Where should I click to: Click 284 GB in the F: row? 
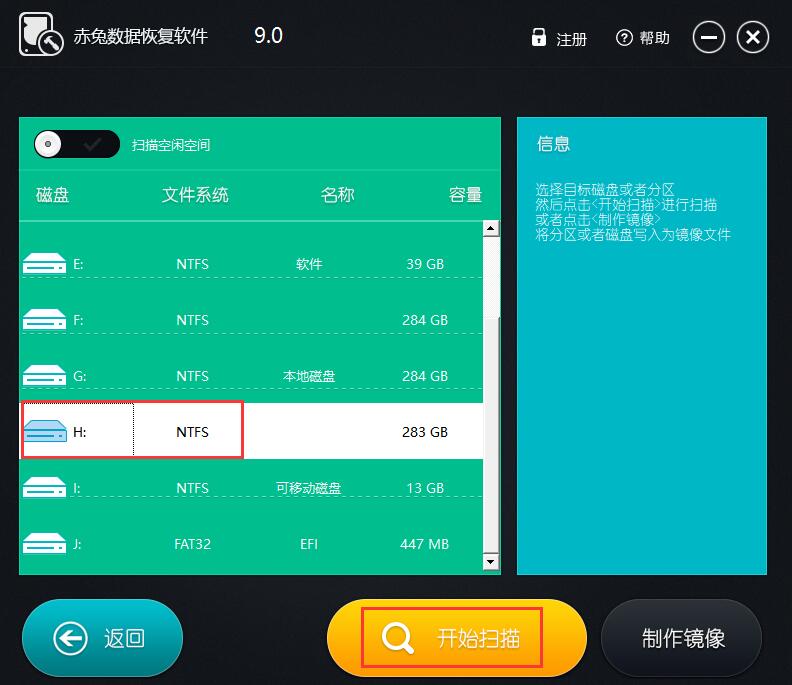(425, 320)
